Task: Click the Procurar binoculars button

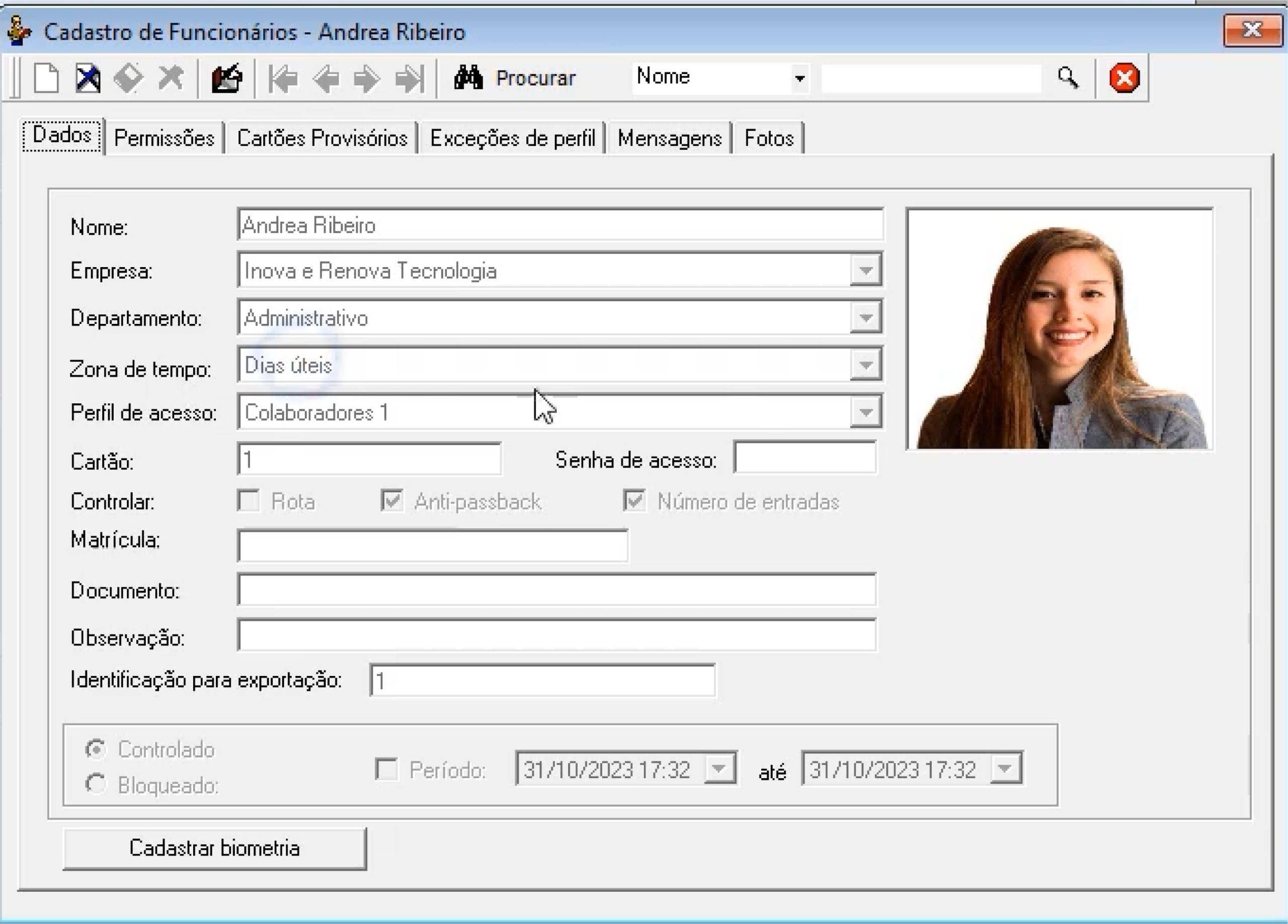Action: point(515,78)
